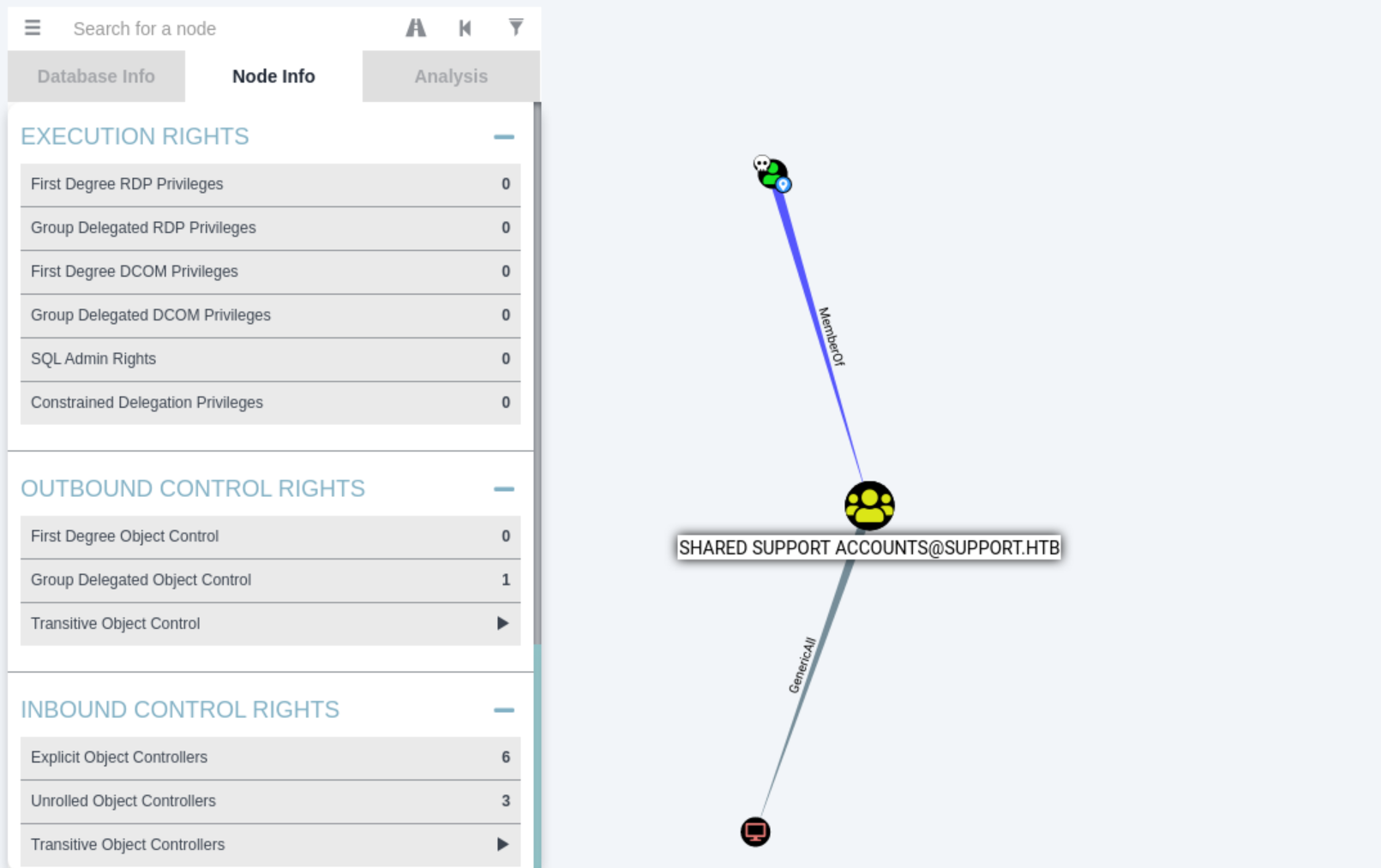Select the red computer node
The height and width of the screenshot is (868, 1381).
(x=755, y=831)
